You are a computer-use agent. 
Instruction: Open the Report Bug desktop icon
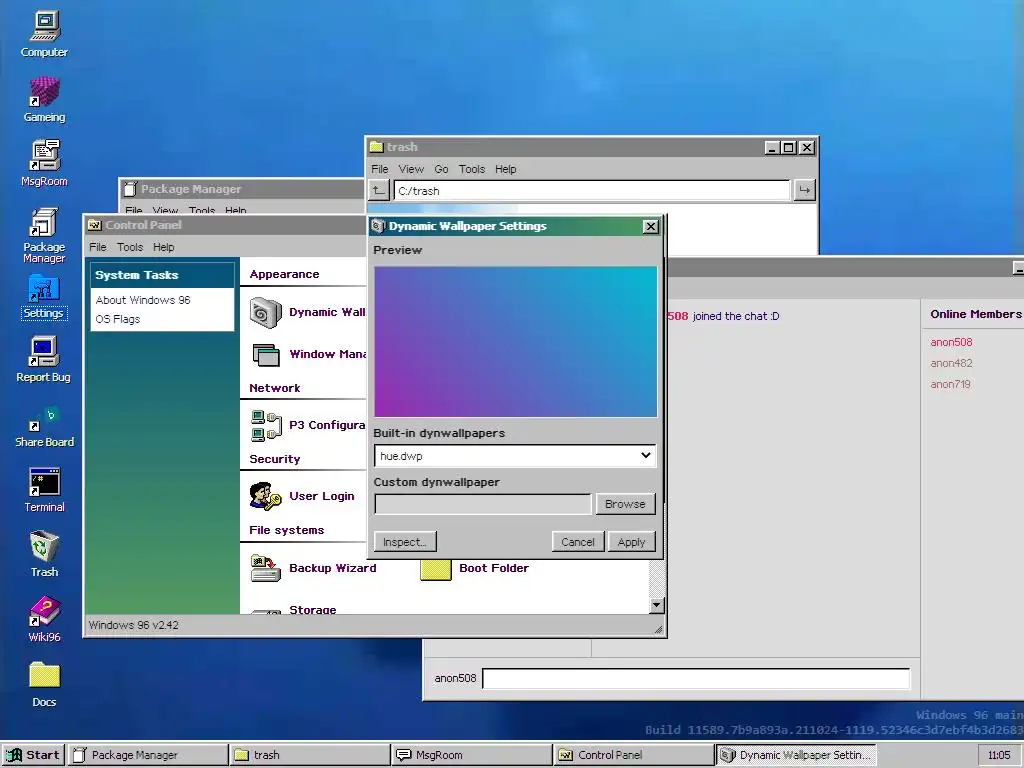click(x=44, y=359)
